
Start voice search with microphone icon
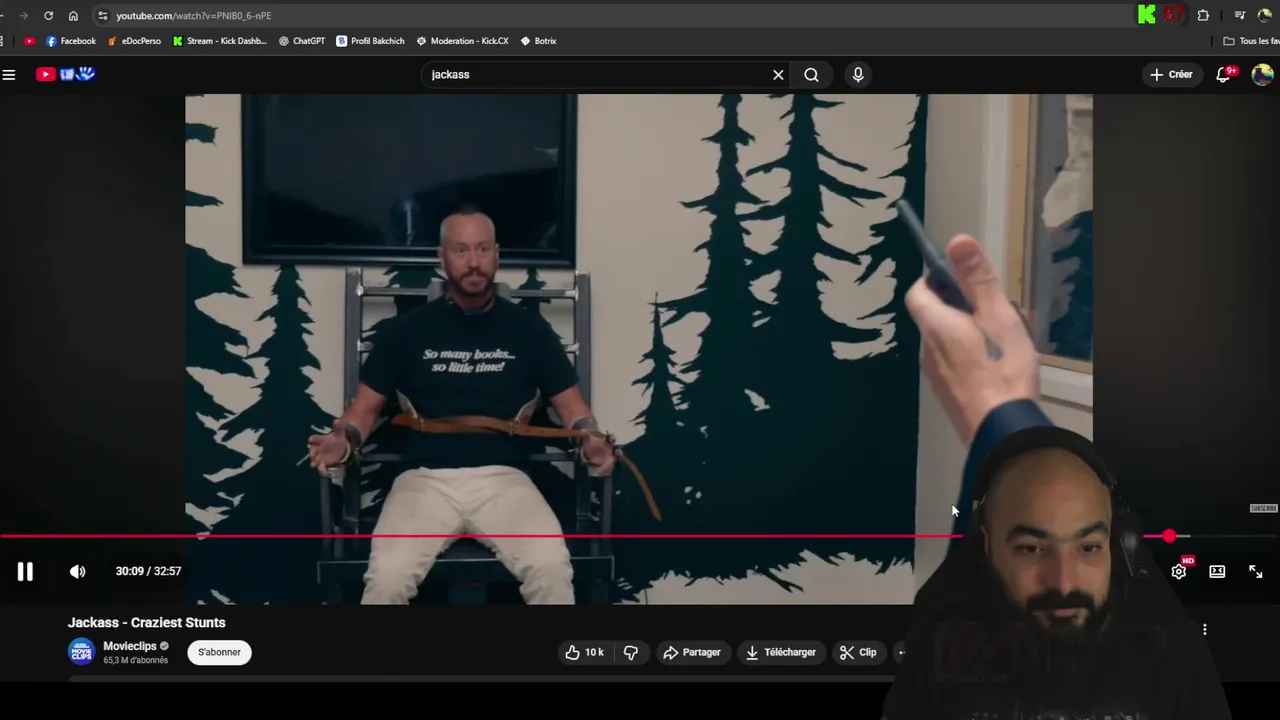click(x=858, y=74)
